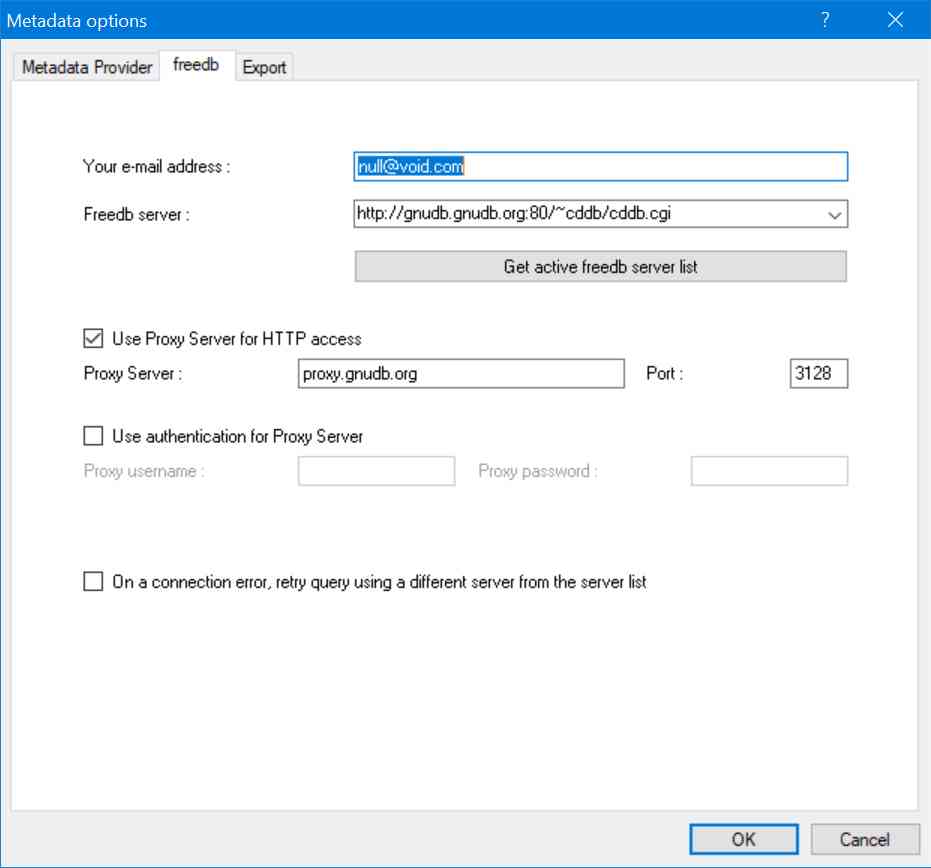Select the freedb tab
The image size is (931, 868).
pos(196,66)
